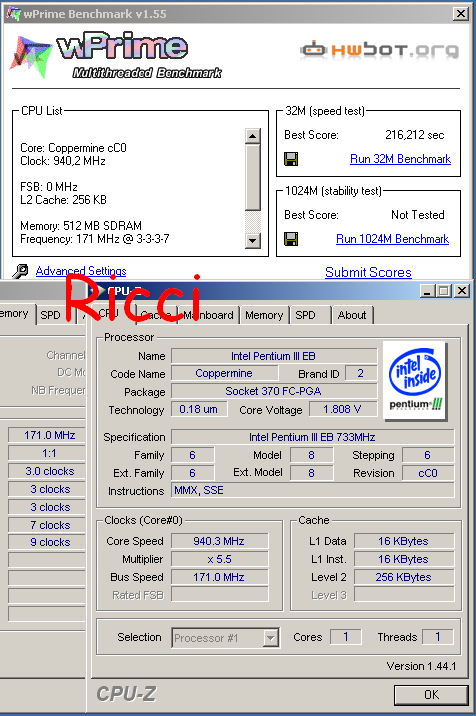Viewport: 476px width, 716px height.
Task: Click the Cores value 1
Action: [346, 637]
